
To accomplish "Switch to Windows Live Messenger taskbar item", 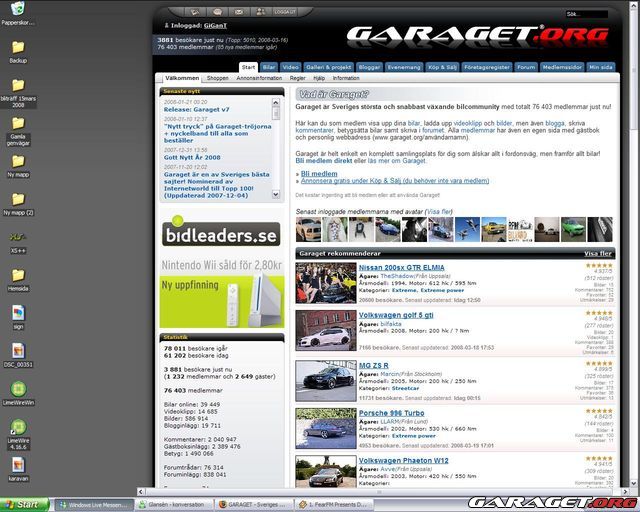I will [94, 505].
